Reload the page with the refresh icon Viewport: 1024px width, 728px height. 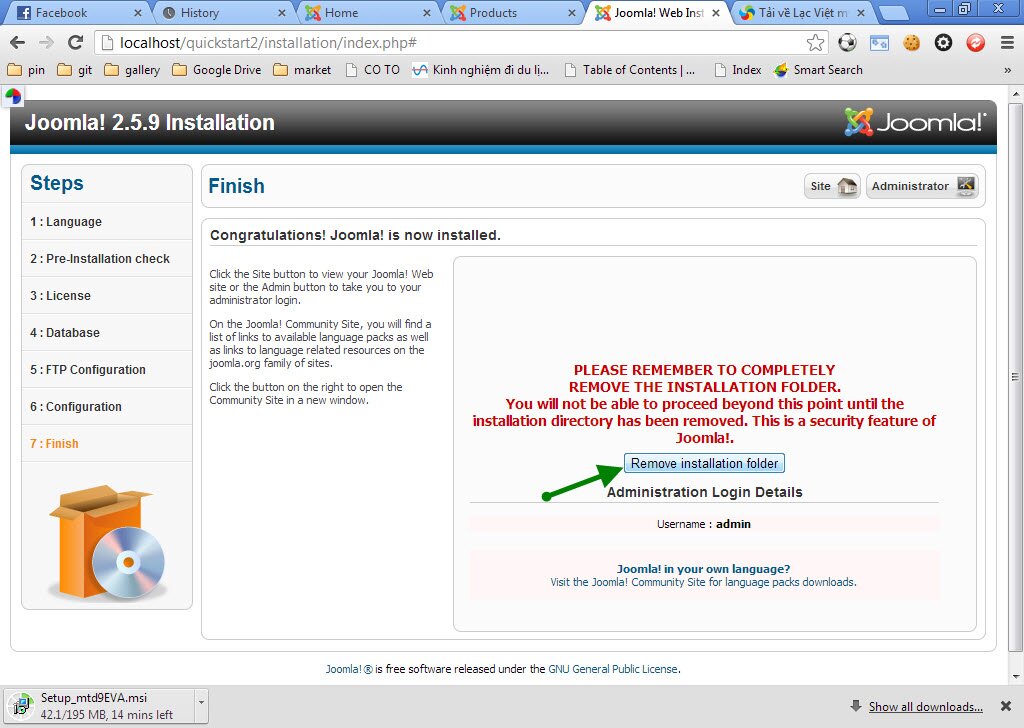click(x=75, y=42)
